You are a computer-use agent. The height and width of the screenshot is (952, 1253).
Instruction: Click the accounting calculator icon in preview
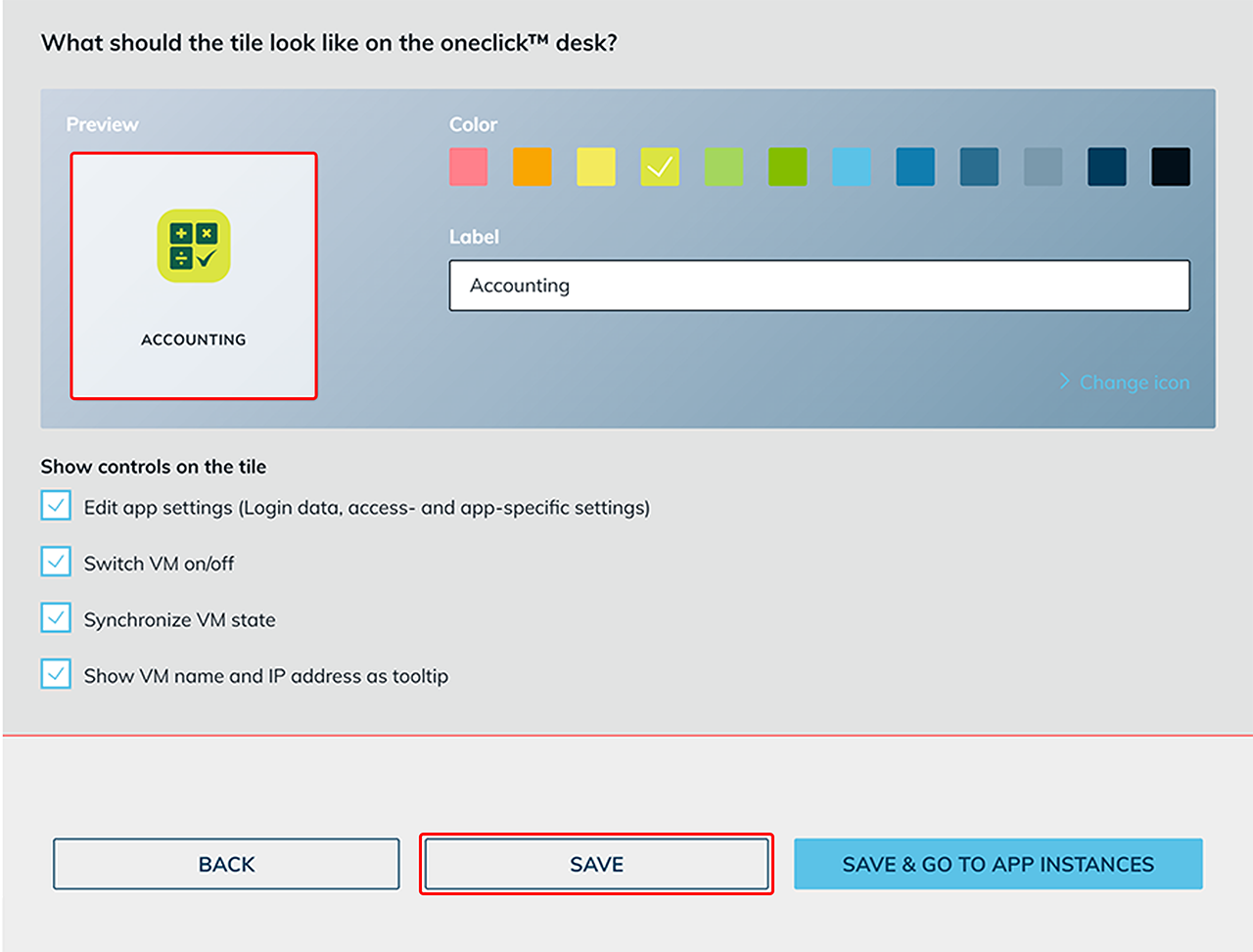coord(194,246)
